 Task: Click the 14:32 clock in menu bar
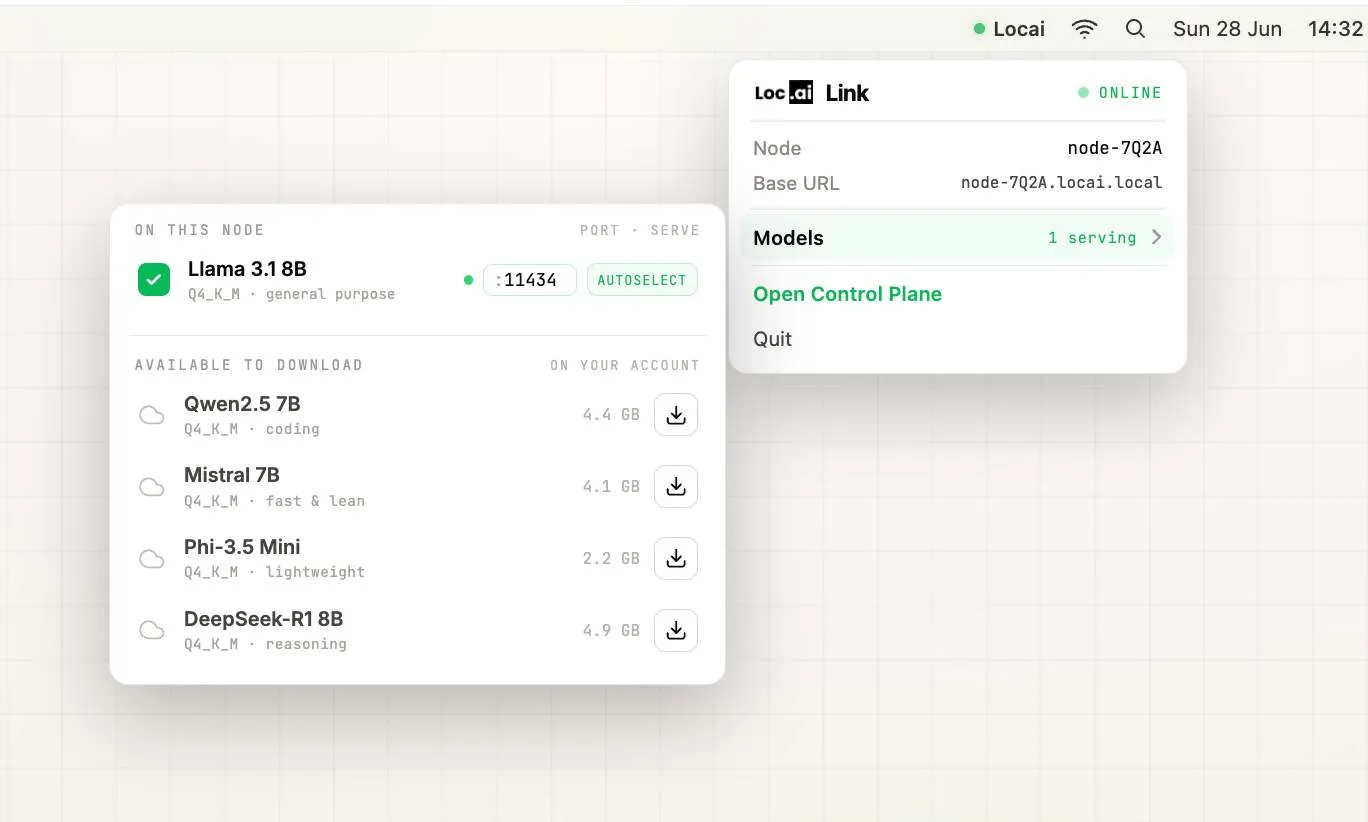tap(1335, 29)
